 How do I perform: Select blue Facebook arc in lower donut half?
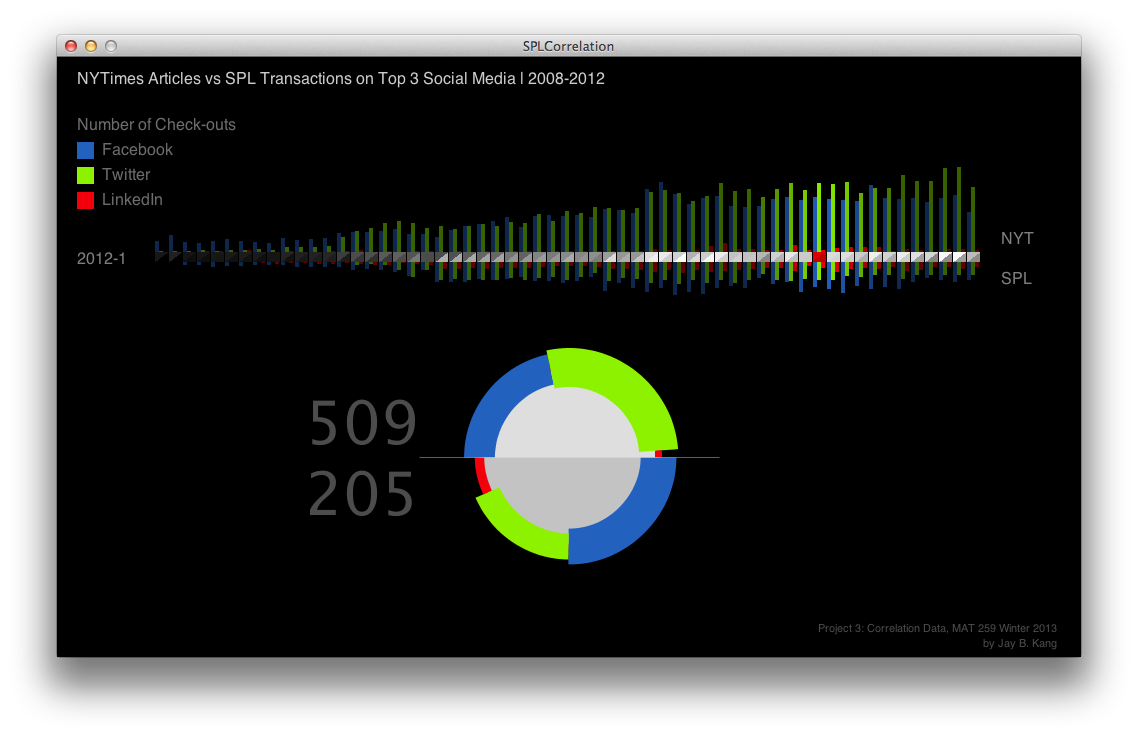tap(630, 525)
